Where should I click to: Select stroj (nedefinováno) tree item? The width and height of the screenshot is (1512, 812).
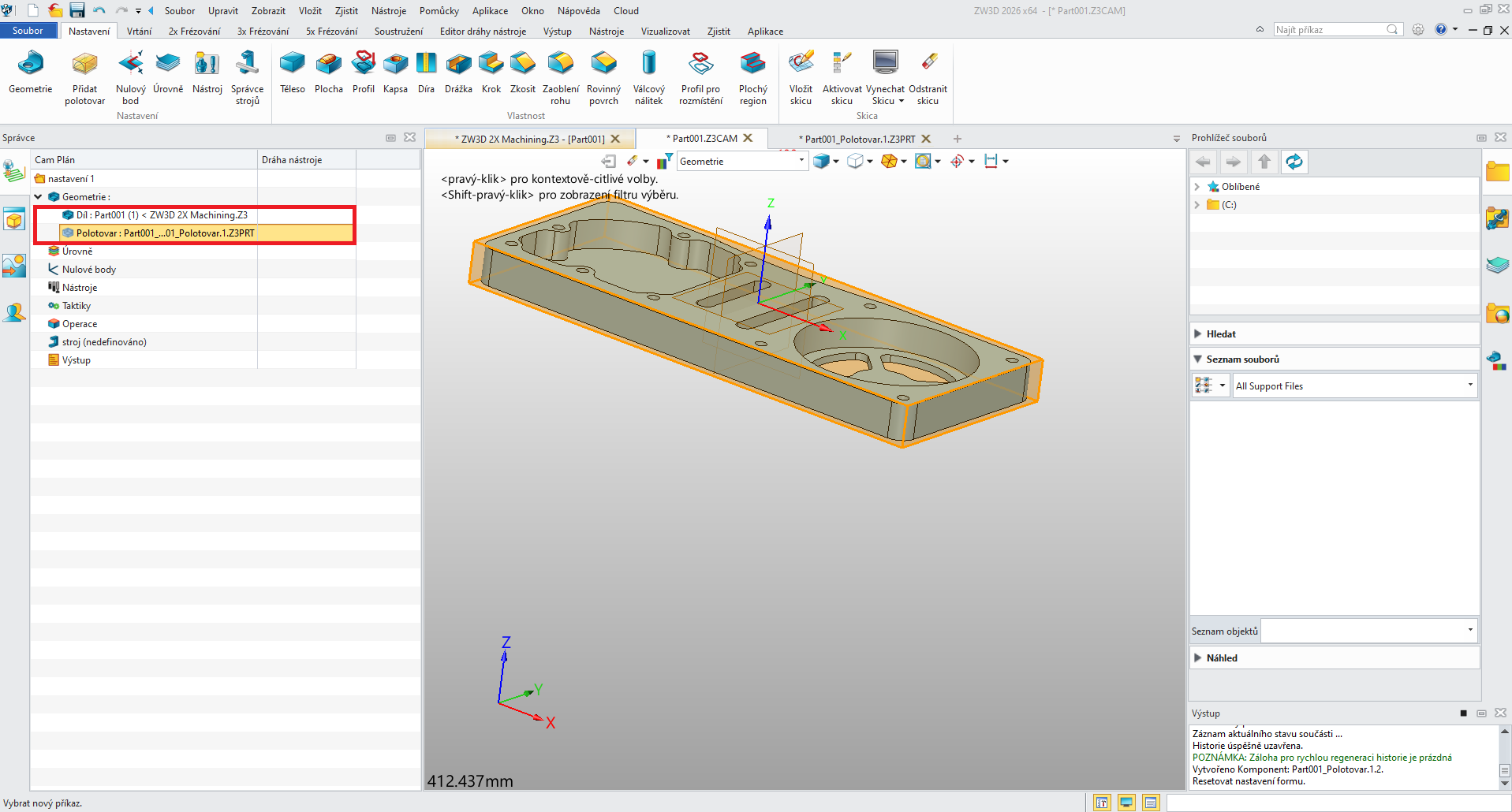tap(104, 342)
